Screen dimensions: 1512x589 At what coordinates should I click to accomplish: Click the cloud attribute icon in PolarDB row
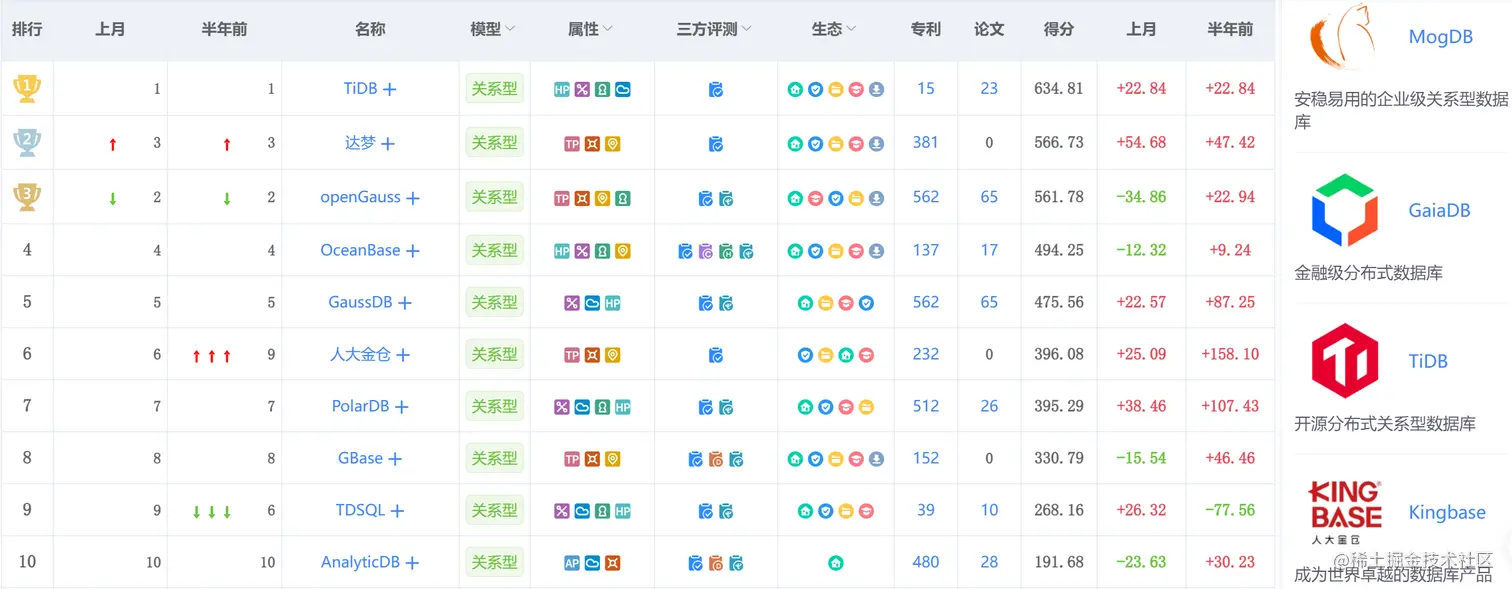pyautogui.click(x=582, y=407)
